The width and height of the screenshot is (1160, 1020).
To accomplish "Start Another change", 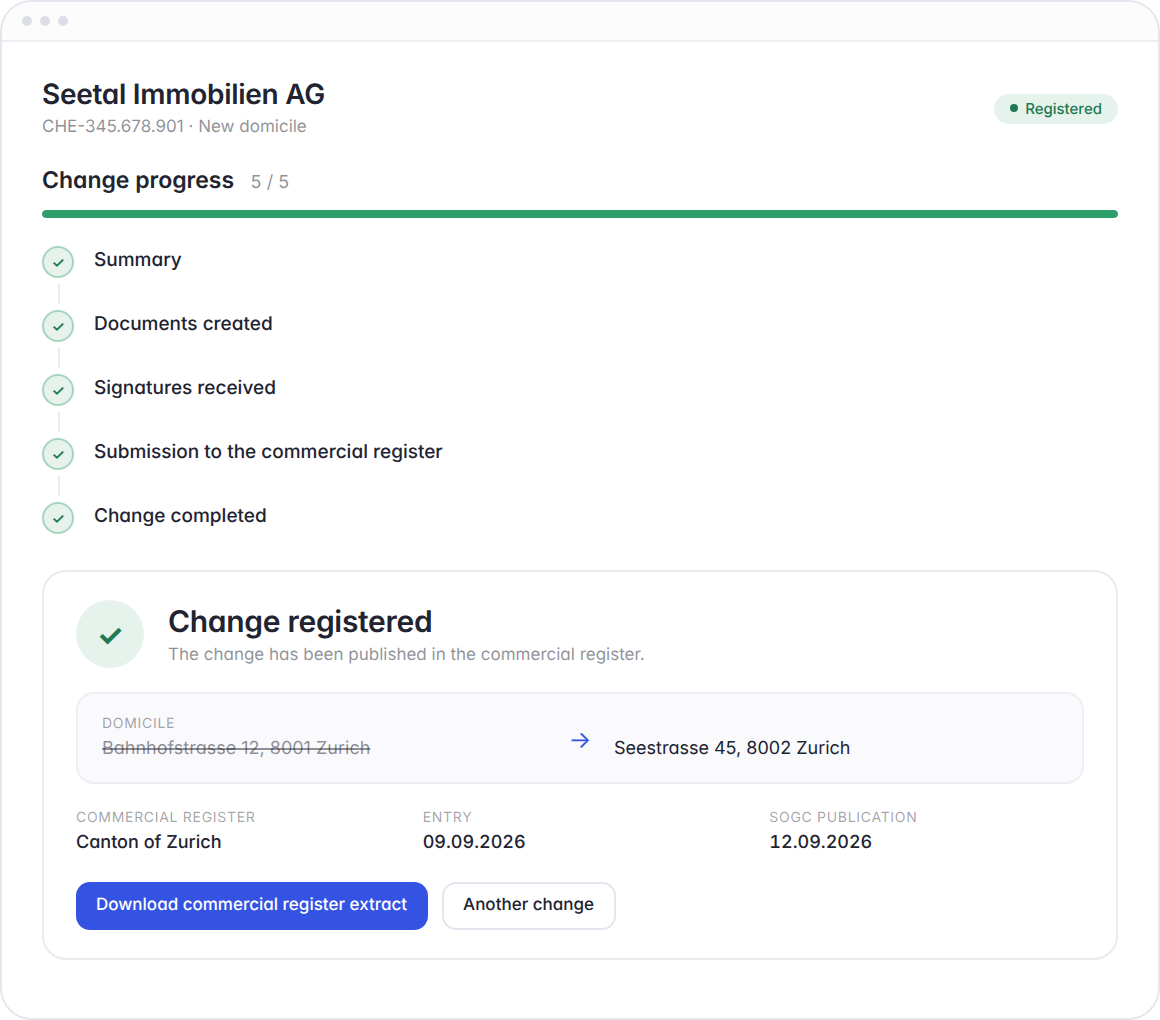I will pyautogui.click(x=528, y=905).
